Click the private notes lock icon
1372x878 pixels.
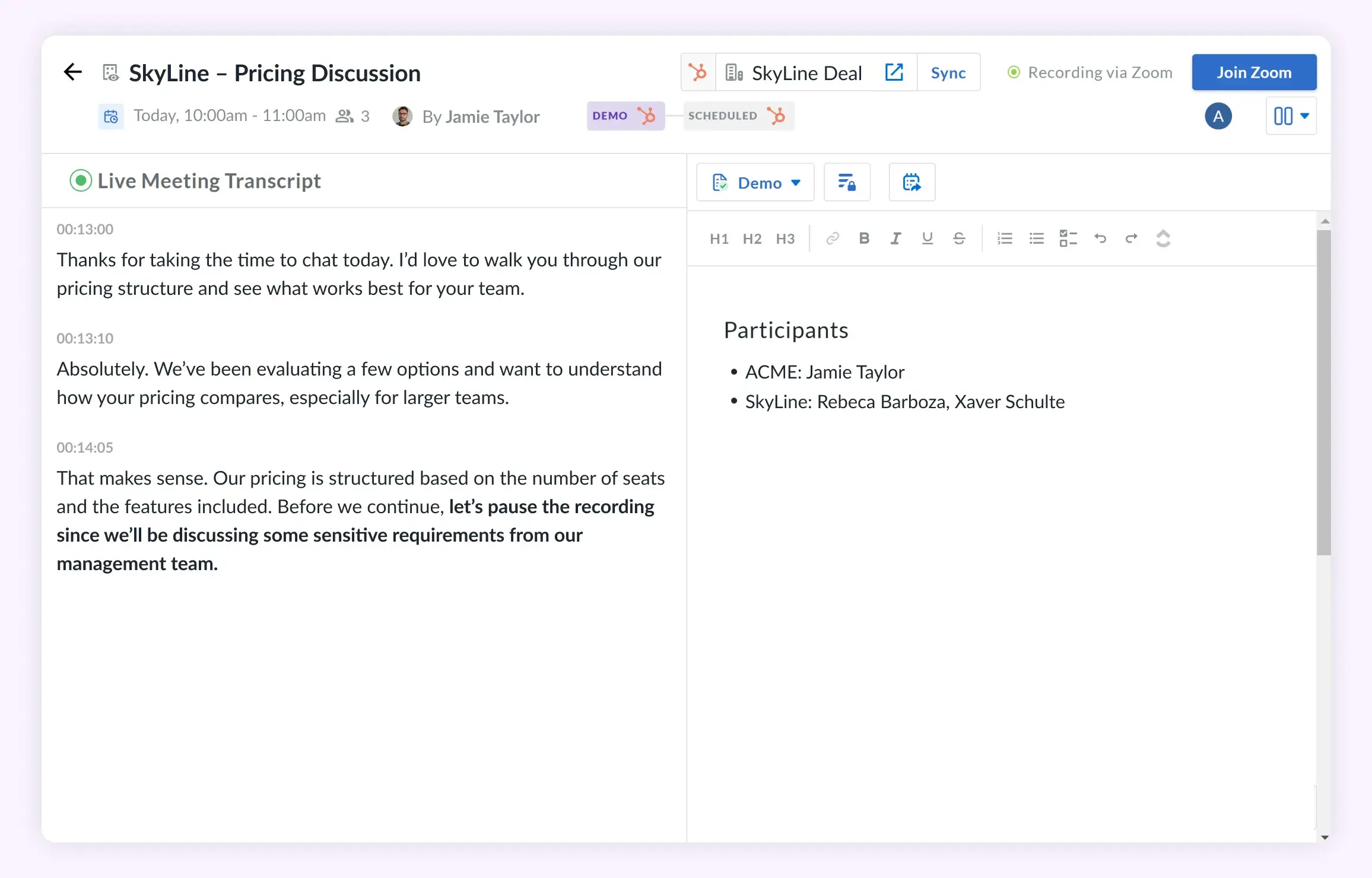(x=847, y=183)
